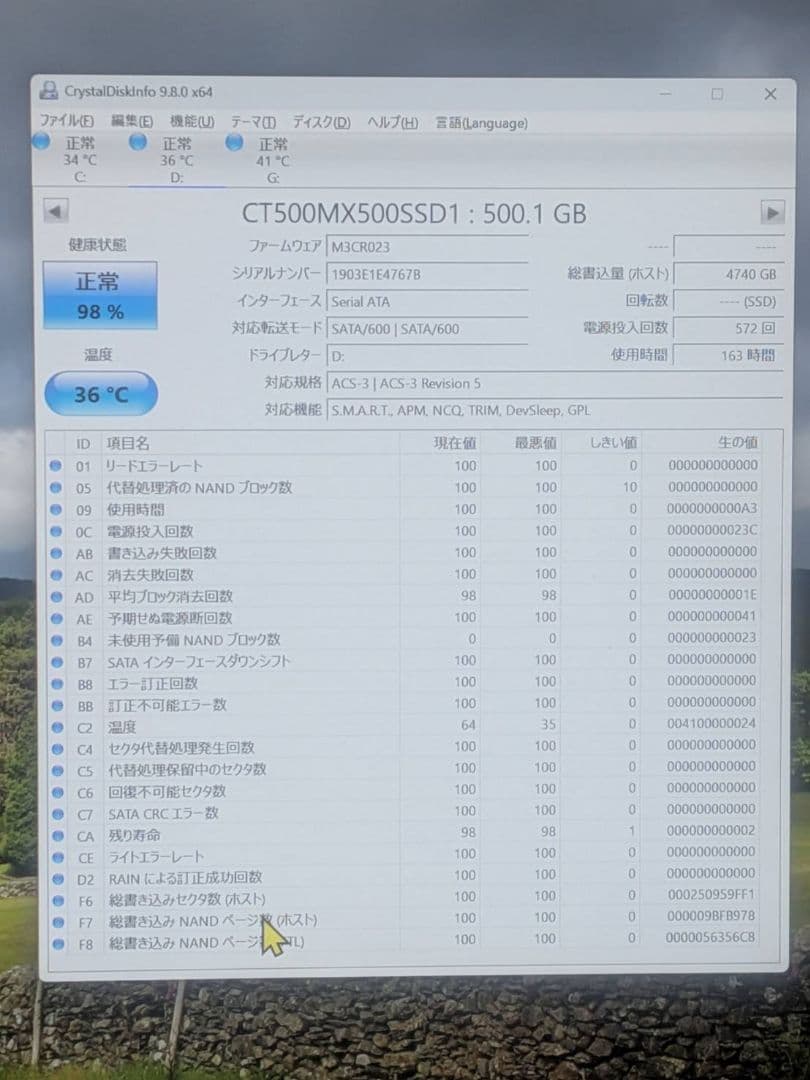This screenshot has height=1080, width=810.
Task: Click the CrystalDiskInfo title bar icon
Action: point(48,90)
